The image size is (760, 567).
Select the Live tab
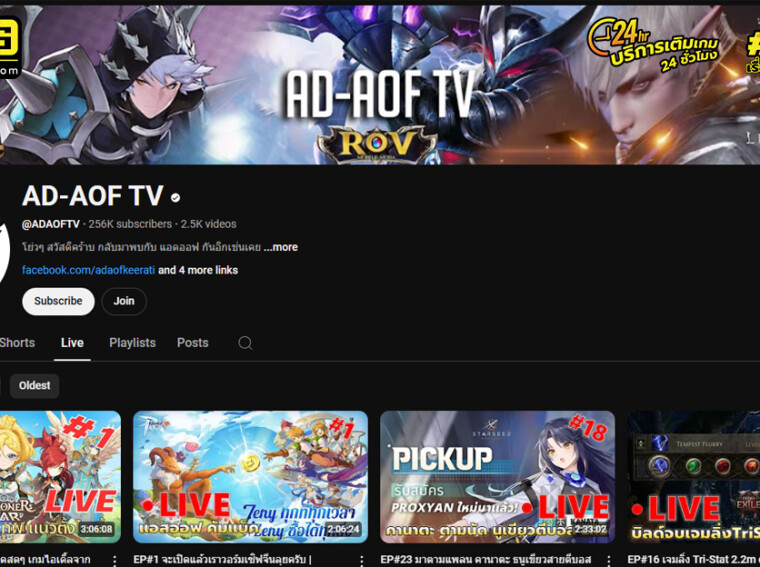(72, 343)
